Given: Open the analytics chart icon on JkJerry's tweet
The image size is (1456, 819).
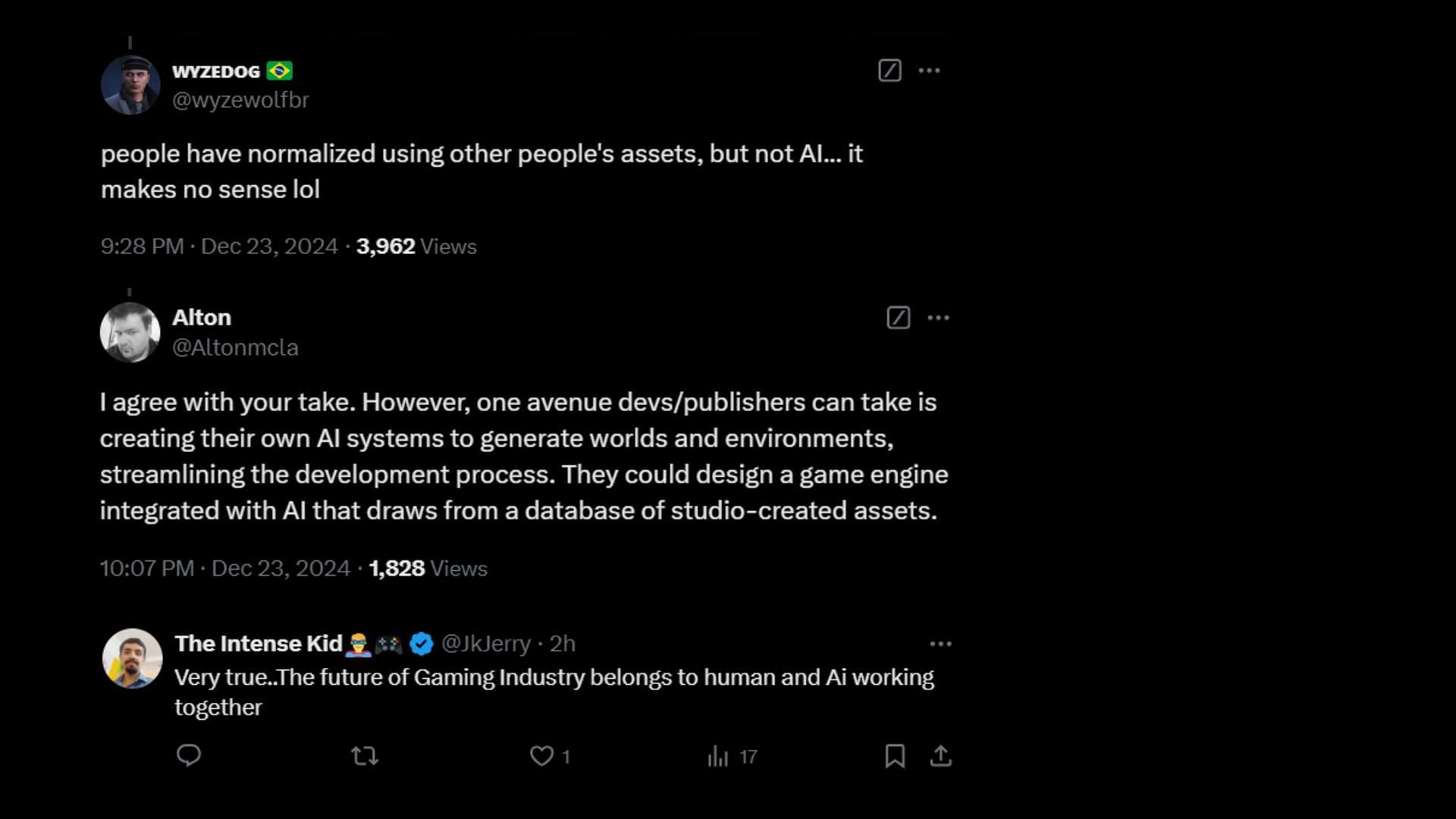Looking at the screenshot, I should [x=719, y=756].
